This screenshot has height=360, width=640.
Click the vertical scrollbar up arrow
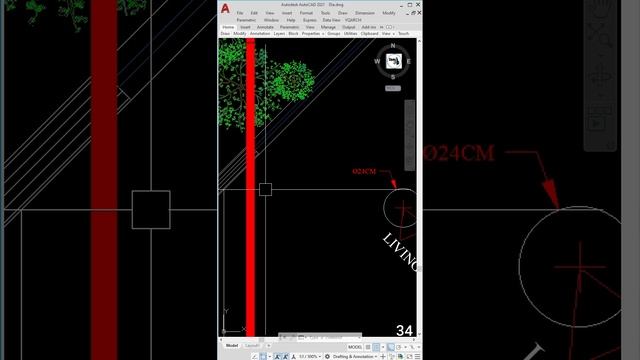[x=419, y=41]
